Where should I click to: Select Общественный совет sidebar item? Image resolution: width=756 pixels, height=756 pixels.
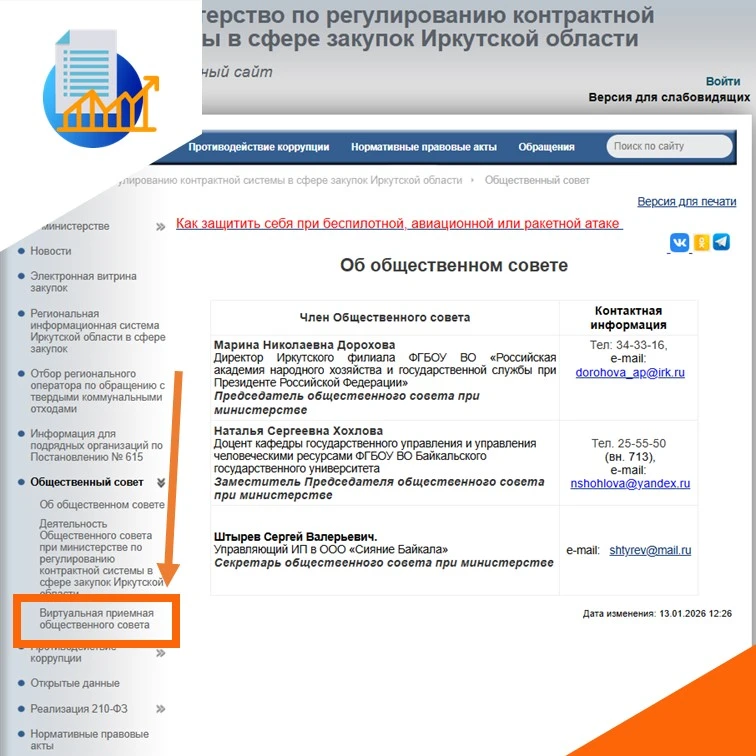(x=87, y=482)
